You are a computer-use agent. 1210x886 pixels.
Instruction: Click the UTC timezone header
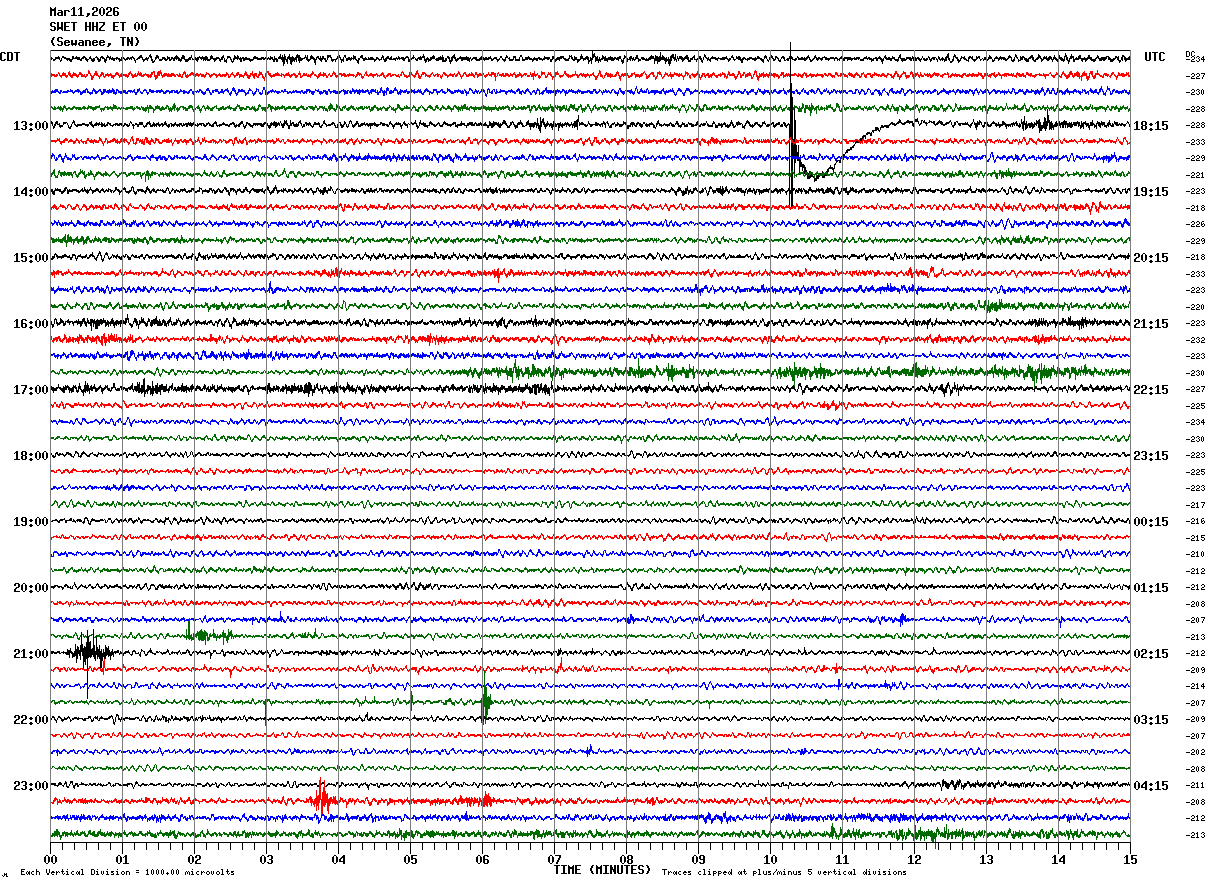click(x=1155, y=57)
